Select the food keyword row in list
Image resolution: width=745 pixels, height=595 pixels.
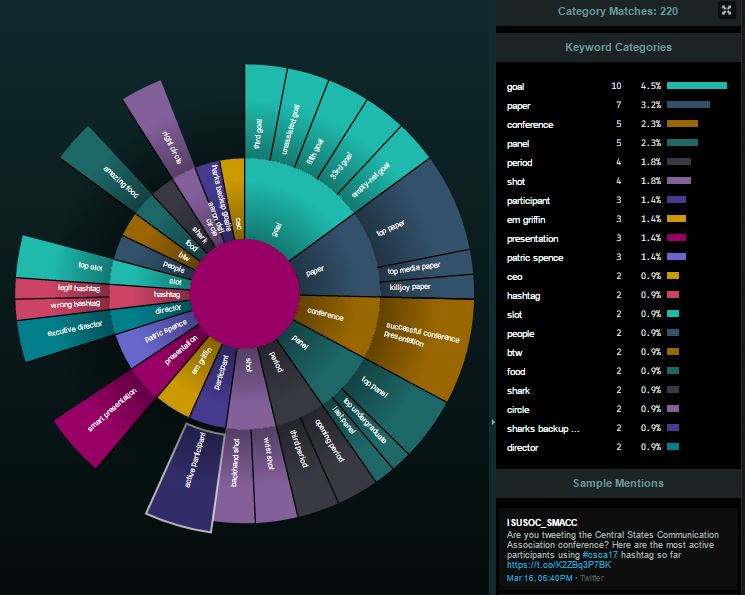617,371
